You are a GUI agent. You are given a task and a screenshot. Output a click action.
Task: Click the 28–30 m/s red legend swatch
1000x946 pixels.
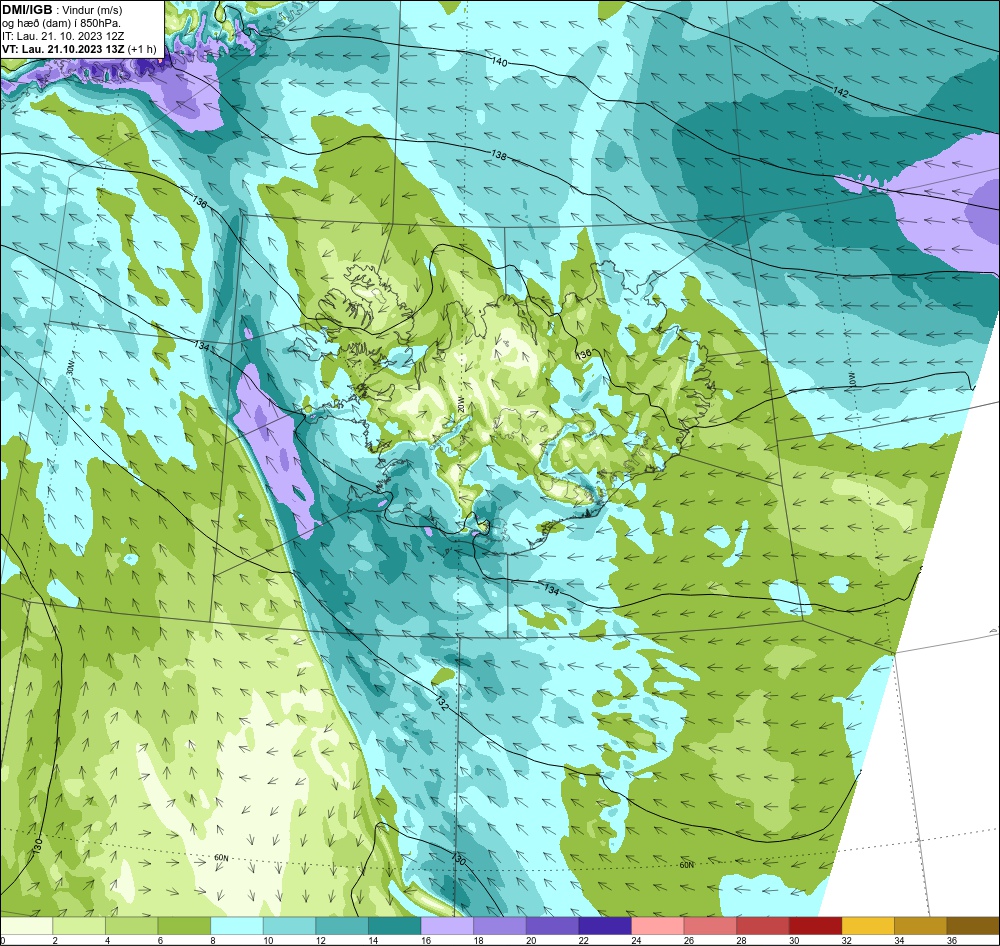tap(763, 925)
